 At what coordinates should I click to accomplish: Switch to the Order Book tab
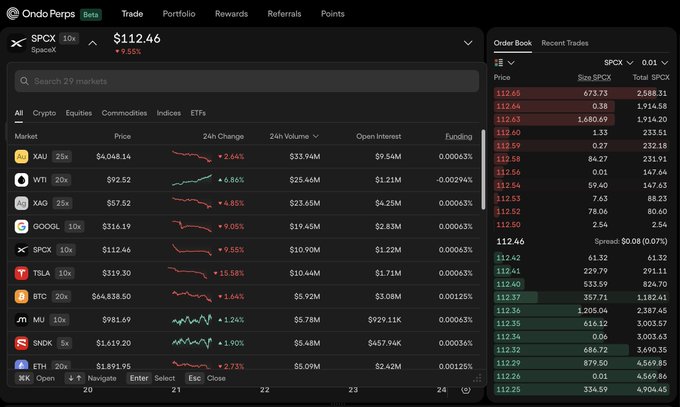pyautogui.click(x=513, y=43)
